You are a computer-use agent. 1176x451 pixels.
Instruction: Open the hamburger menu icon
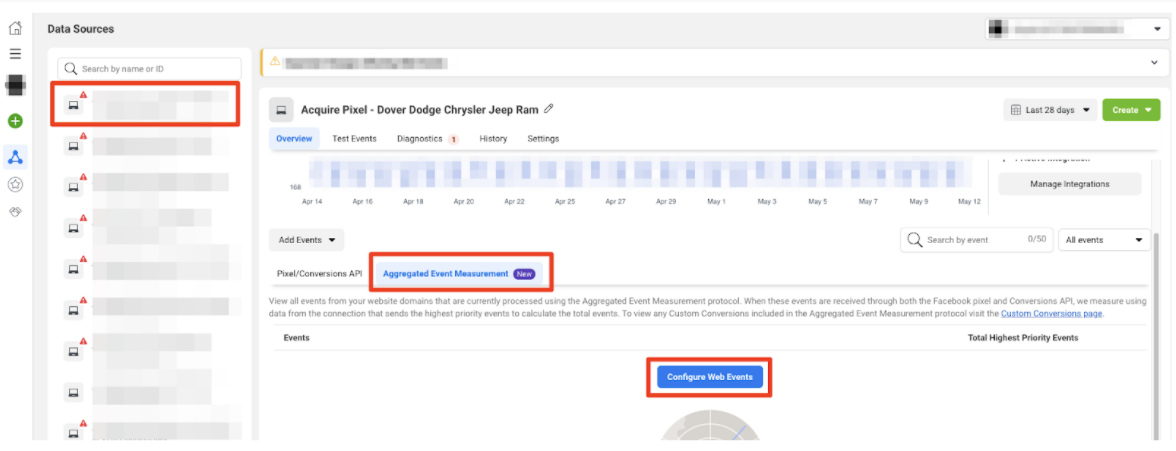[x=15, y=54]
